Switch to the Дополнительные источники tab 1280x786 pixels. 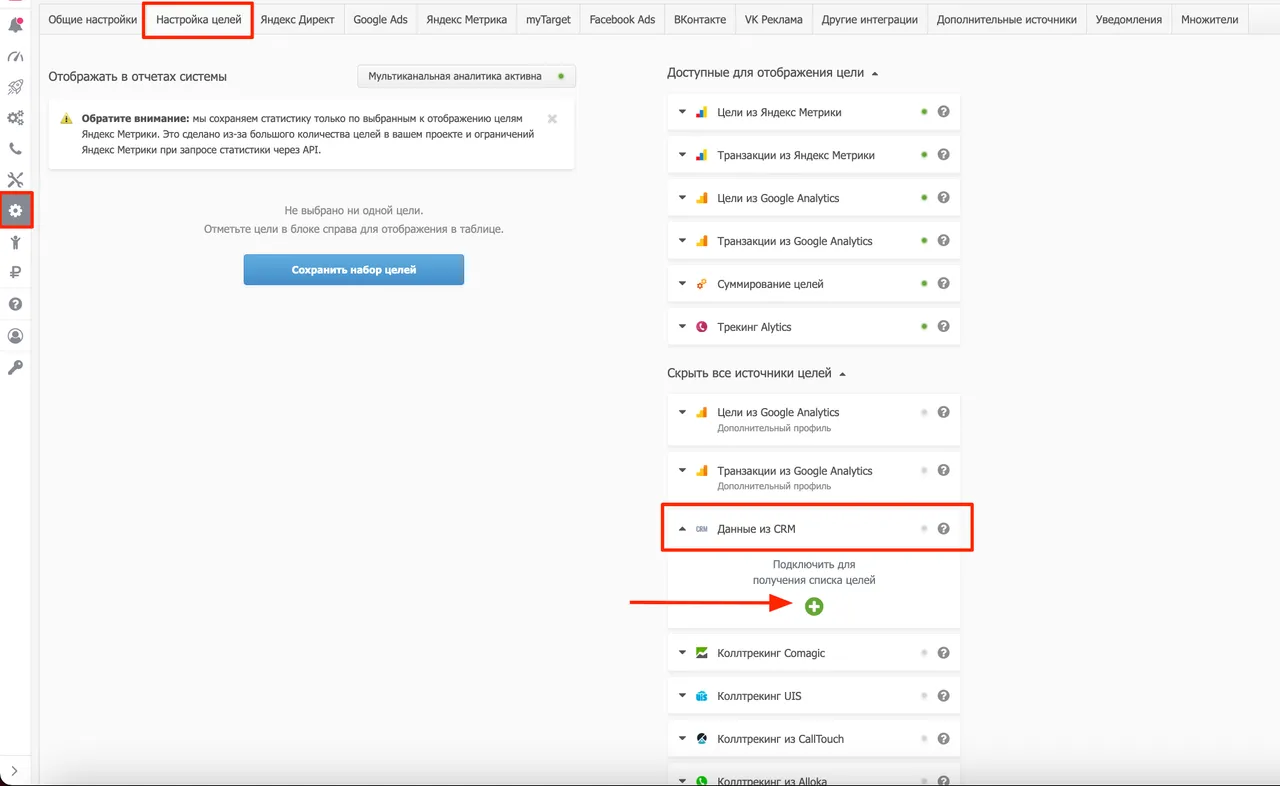(x=1007, y=20)
